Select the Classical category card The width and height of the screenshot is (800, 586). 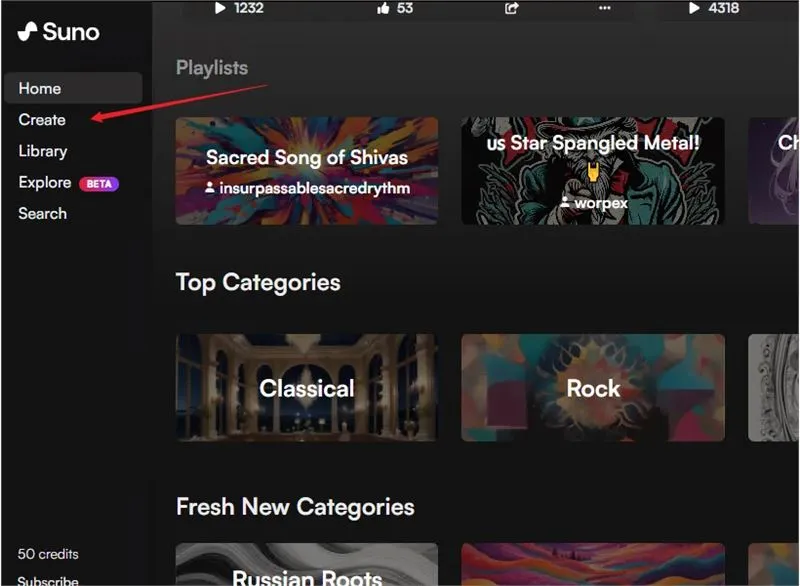306,388
